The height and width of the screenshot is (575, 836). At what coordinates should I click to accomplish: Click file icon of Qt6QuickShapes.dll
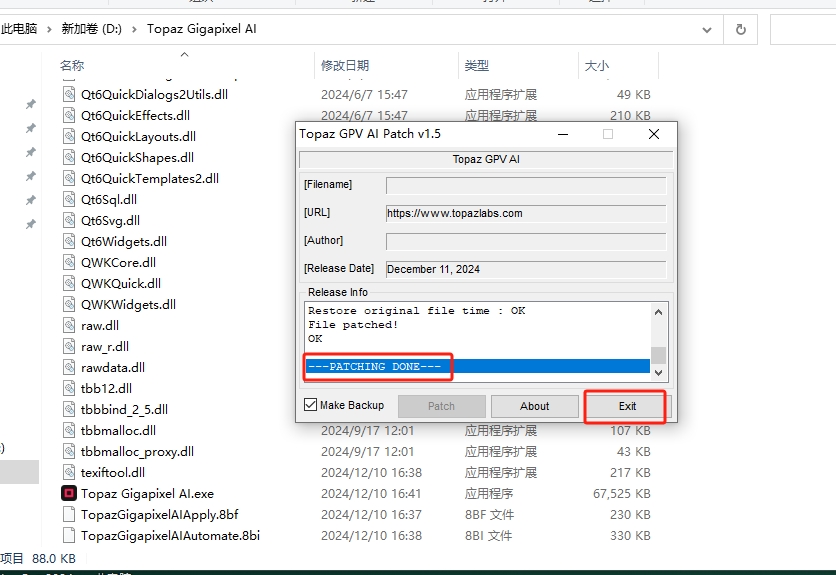[x=69, y=157]
